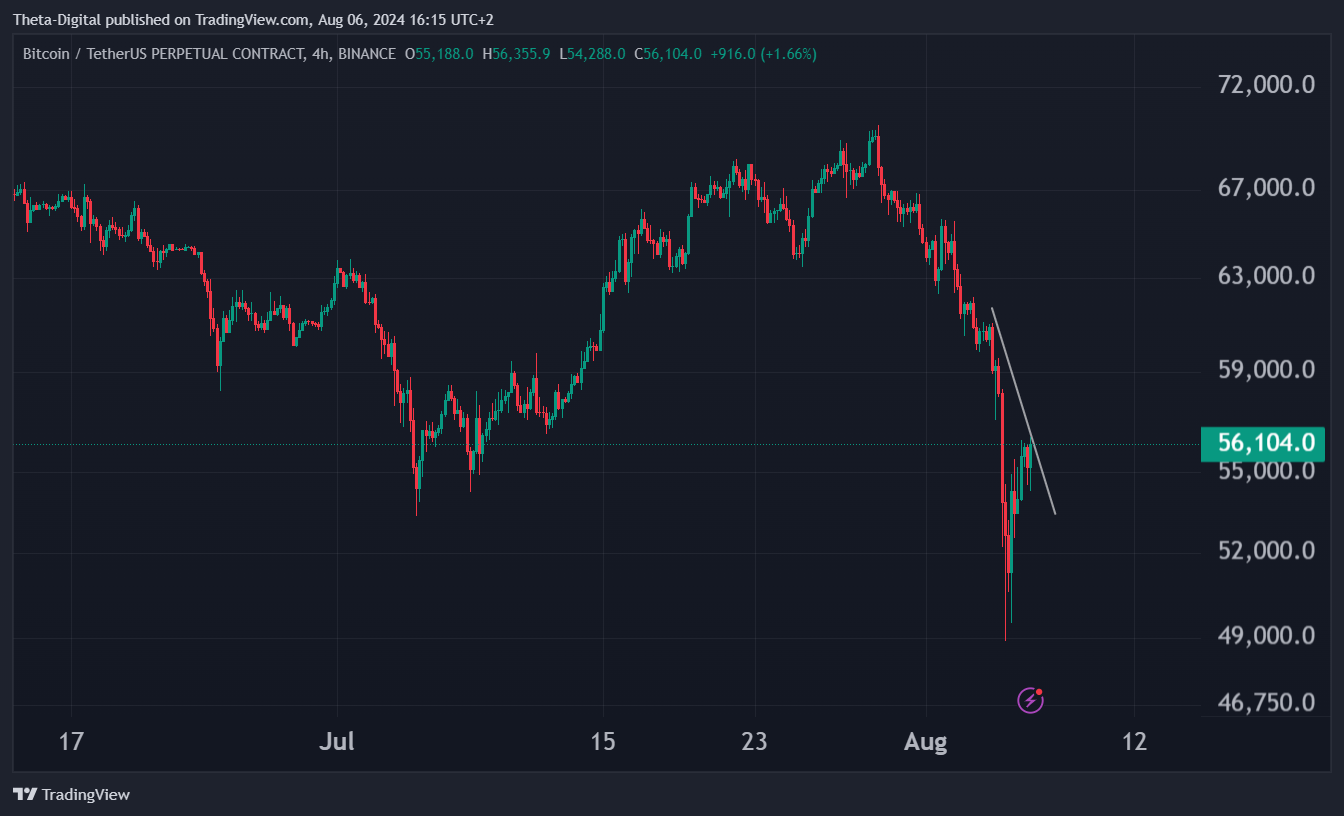Click the open value O55,188.0
The image size is (1344, 816).
(x=439, y=54)
